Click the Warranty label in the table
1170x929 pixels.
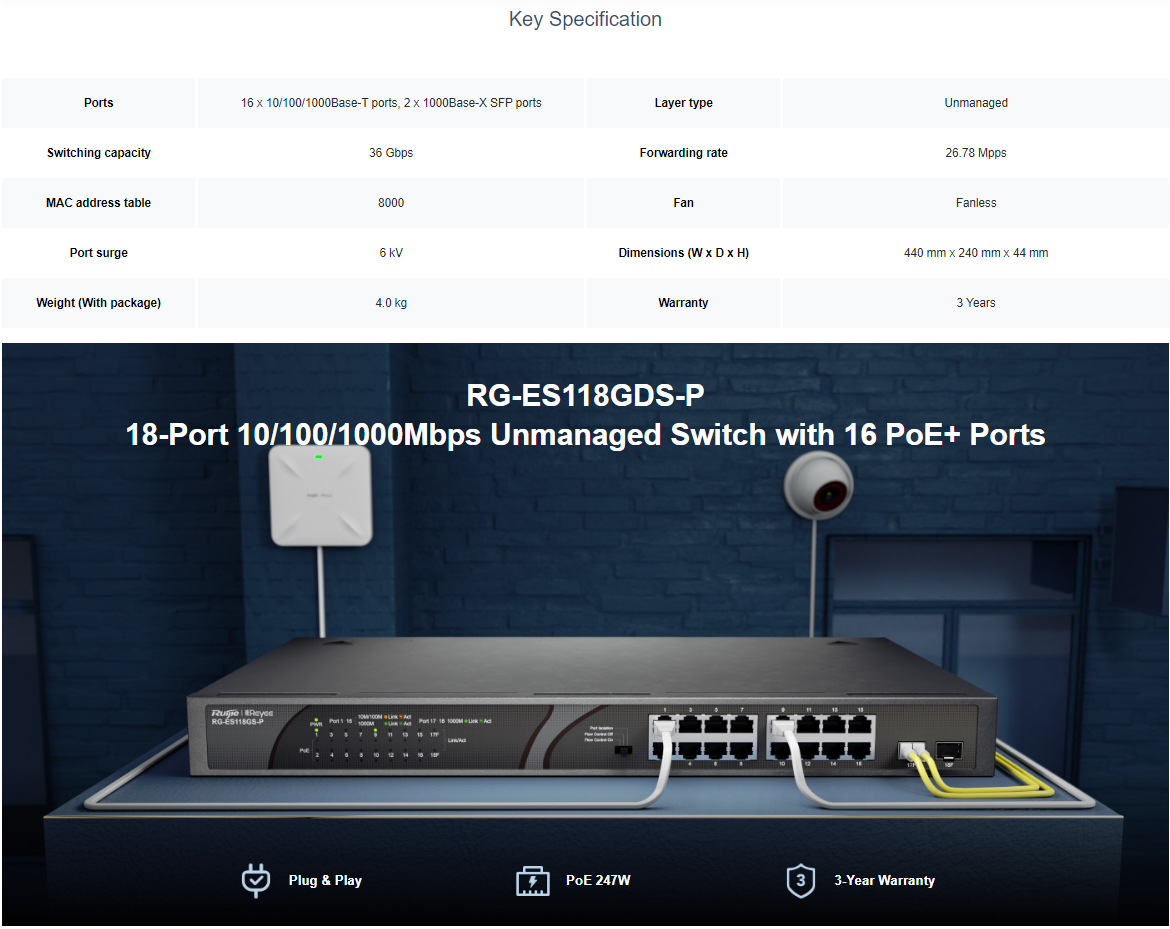(683, 303)
